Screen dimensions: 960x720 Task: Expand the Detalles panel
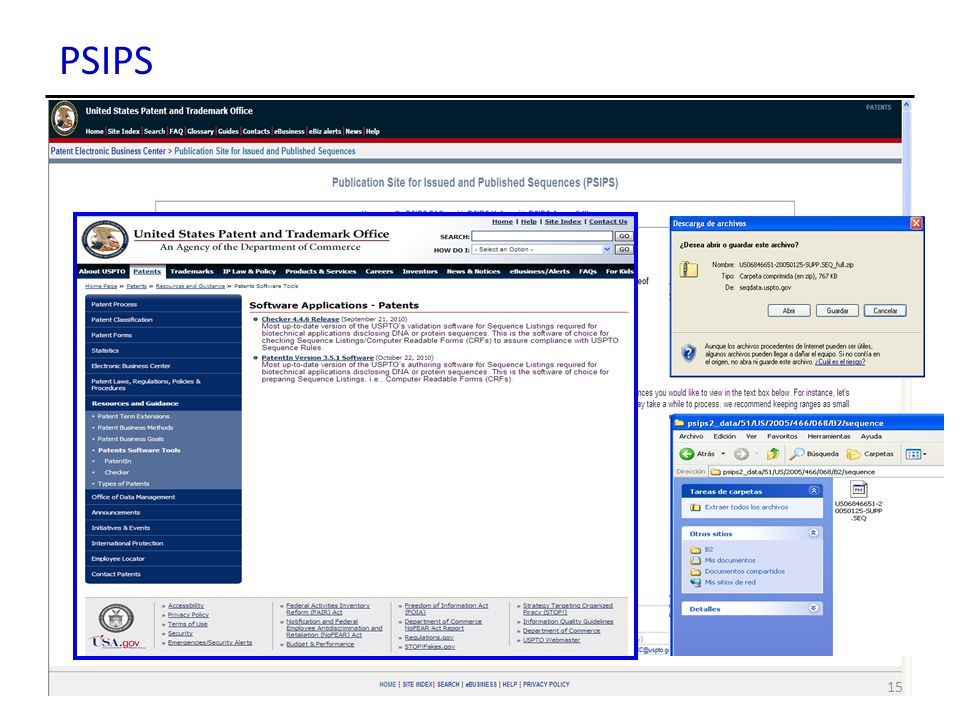(814, 608)
